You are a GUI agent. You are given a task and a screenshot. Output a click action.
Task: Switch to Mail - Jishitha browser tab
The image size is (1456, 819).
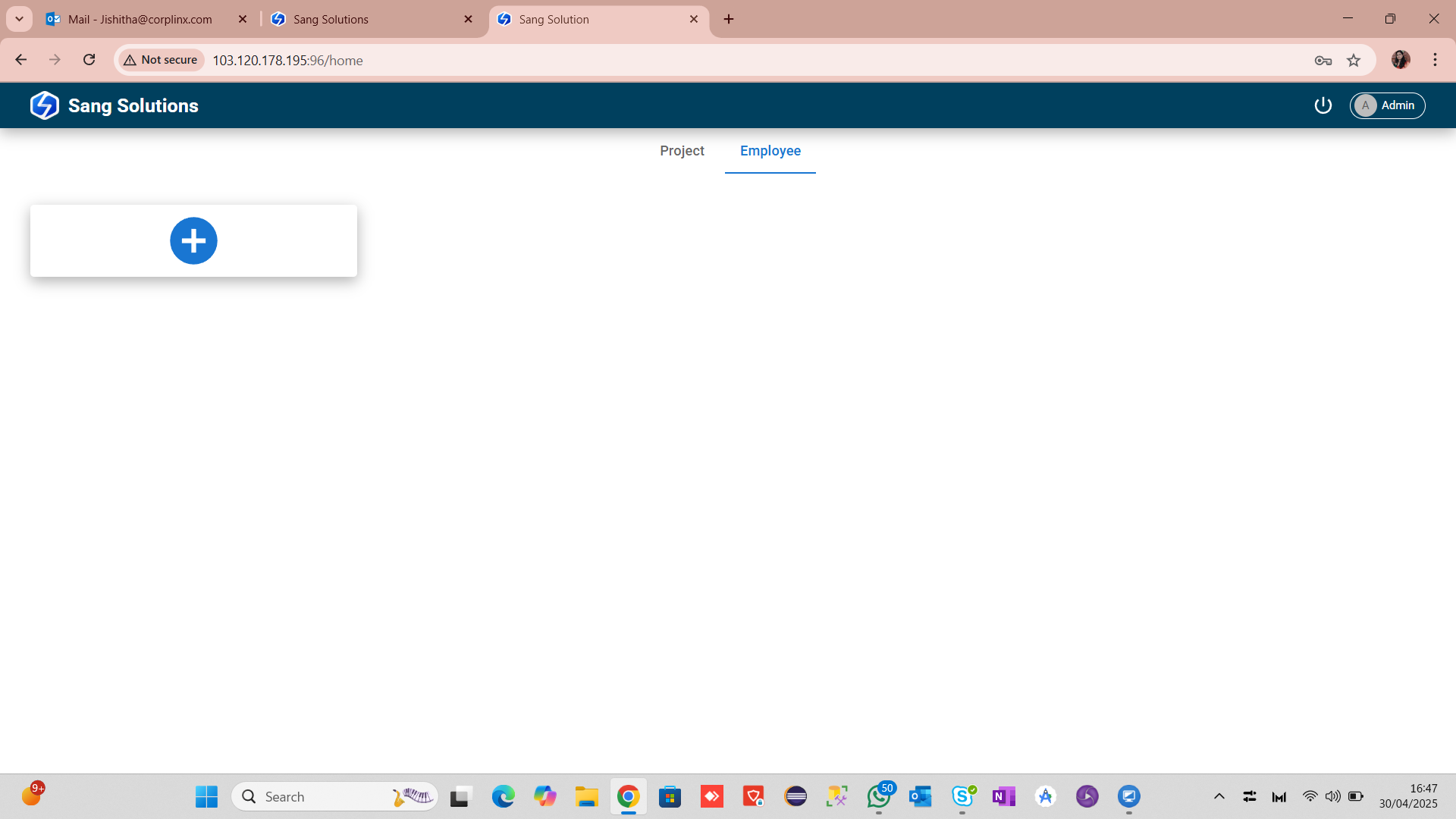pyautogui.click(x=140, y=19)
